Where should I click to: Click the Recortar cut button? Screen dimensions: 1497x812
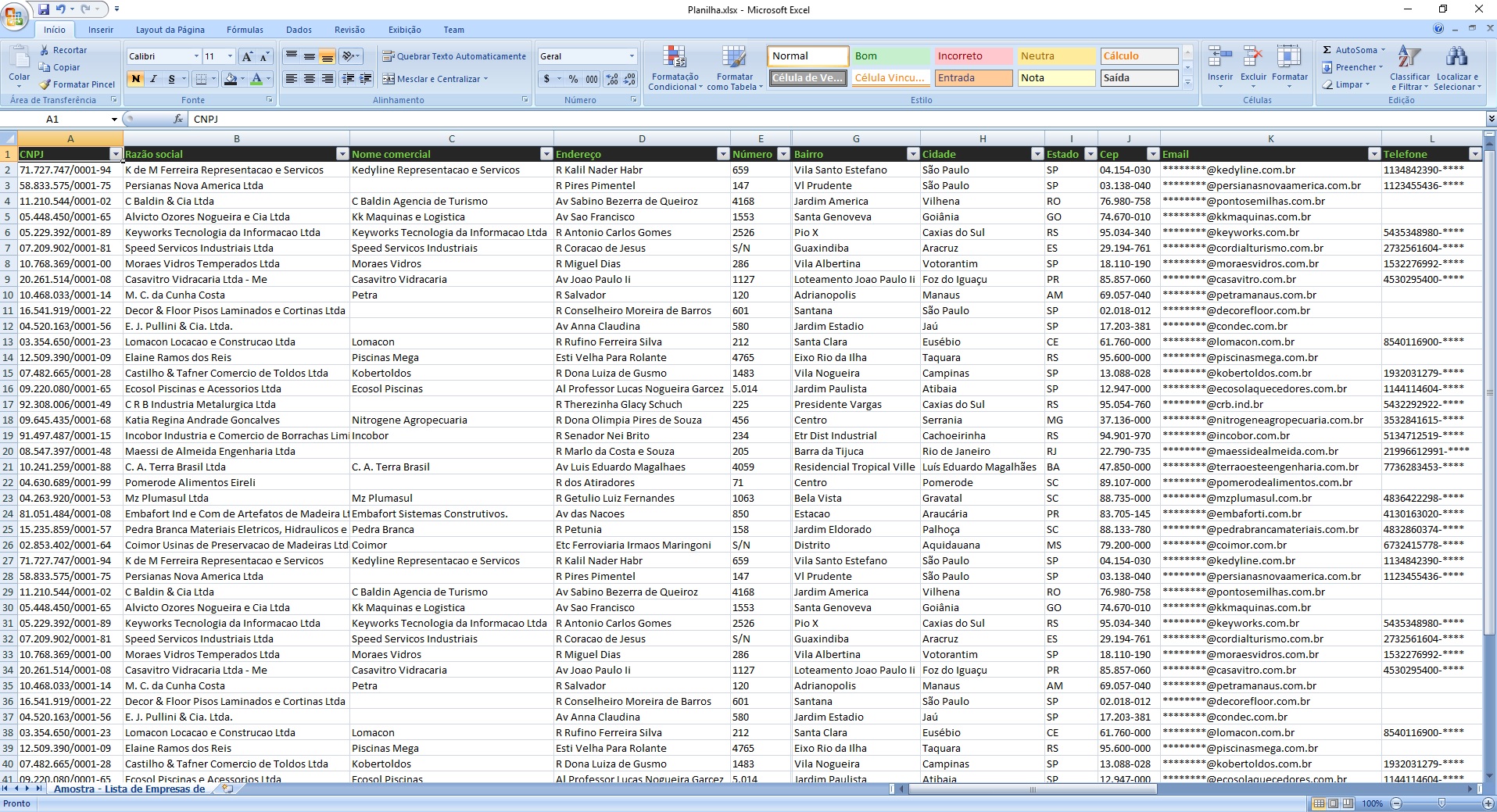(x=63, y=50)
